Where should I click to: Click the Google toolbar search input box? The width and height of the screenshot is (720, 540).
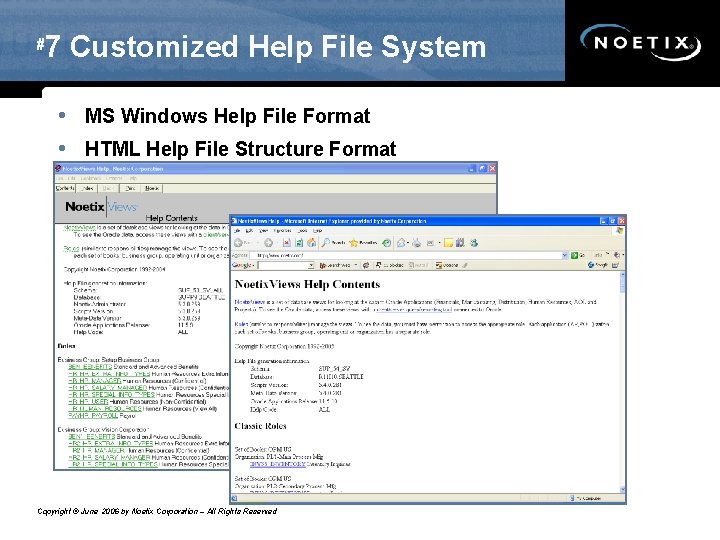282,265
